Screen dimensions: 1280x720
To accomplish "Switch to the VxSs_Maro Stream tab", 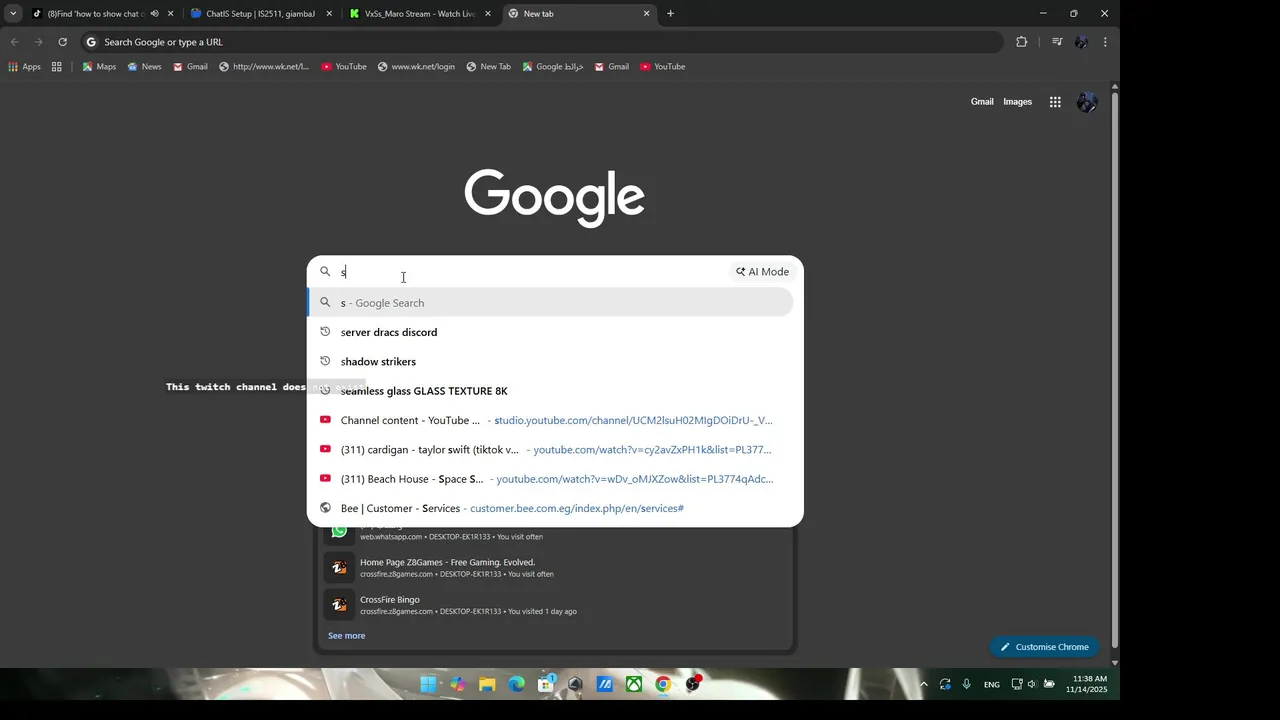I will tap(419, 14).
